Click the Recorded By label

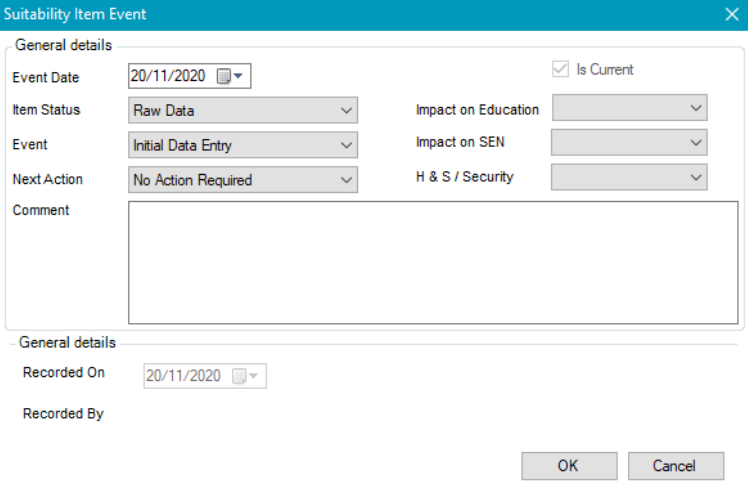(63, 413)
